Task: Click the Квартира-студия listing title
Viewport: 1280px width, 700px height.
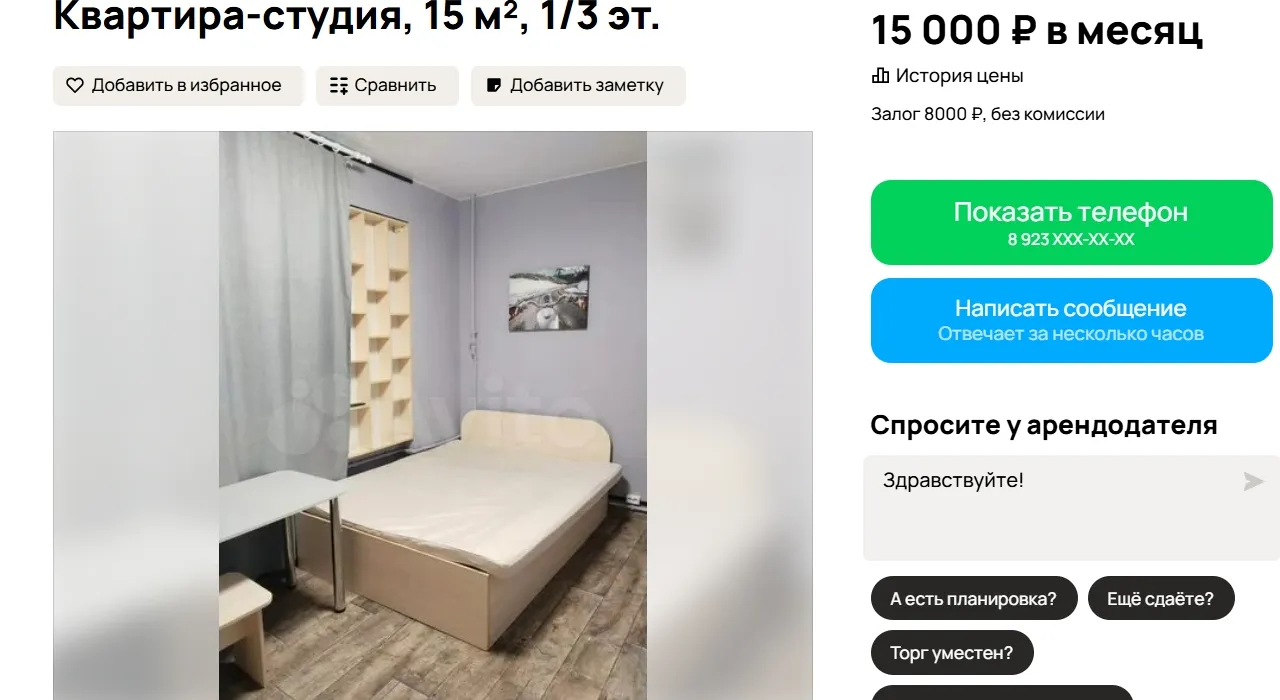Action: pyautogui.click(x=356, y=16)
